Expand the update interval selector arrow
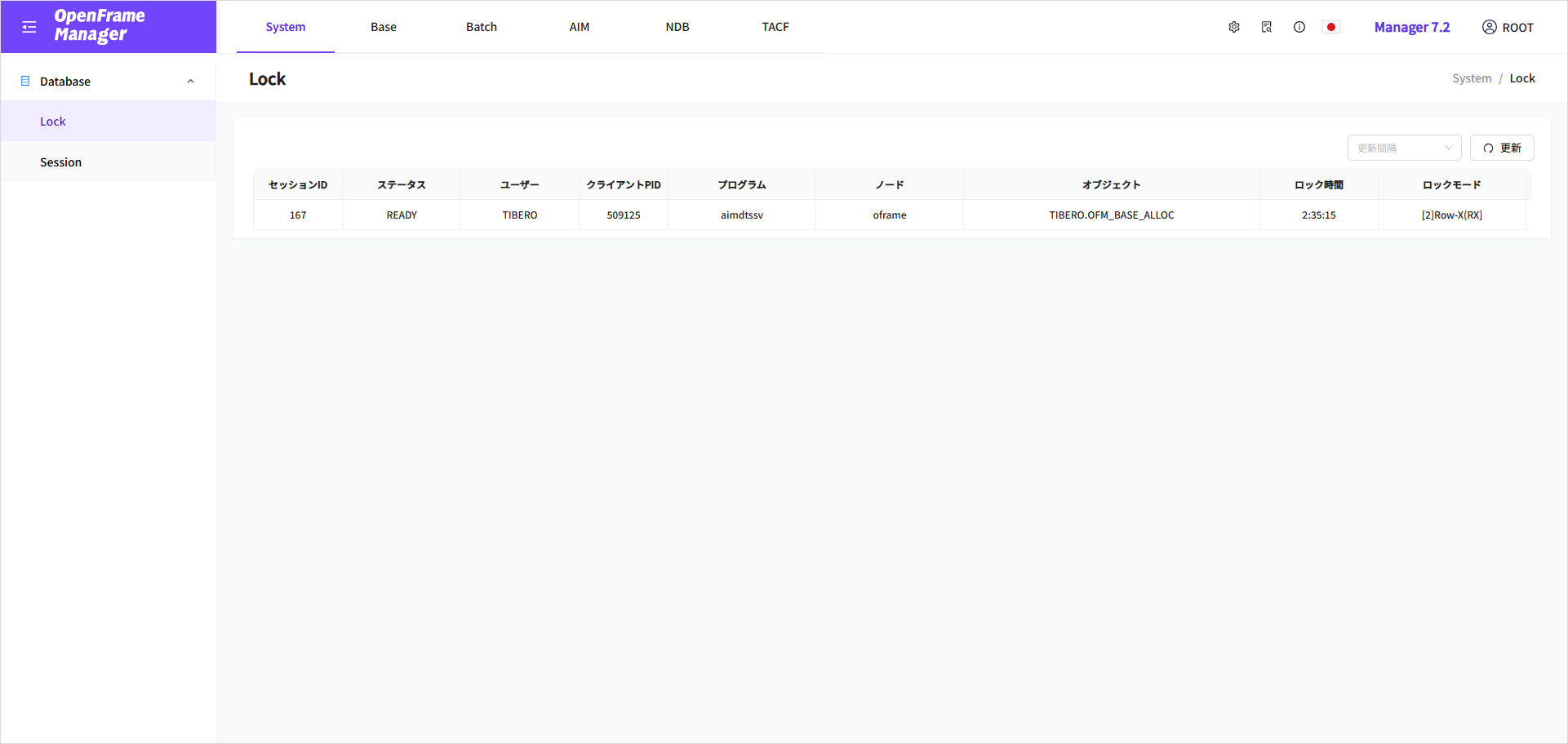The width and height of the screenshot is (1568, 744). point(1448,148)
